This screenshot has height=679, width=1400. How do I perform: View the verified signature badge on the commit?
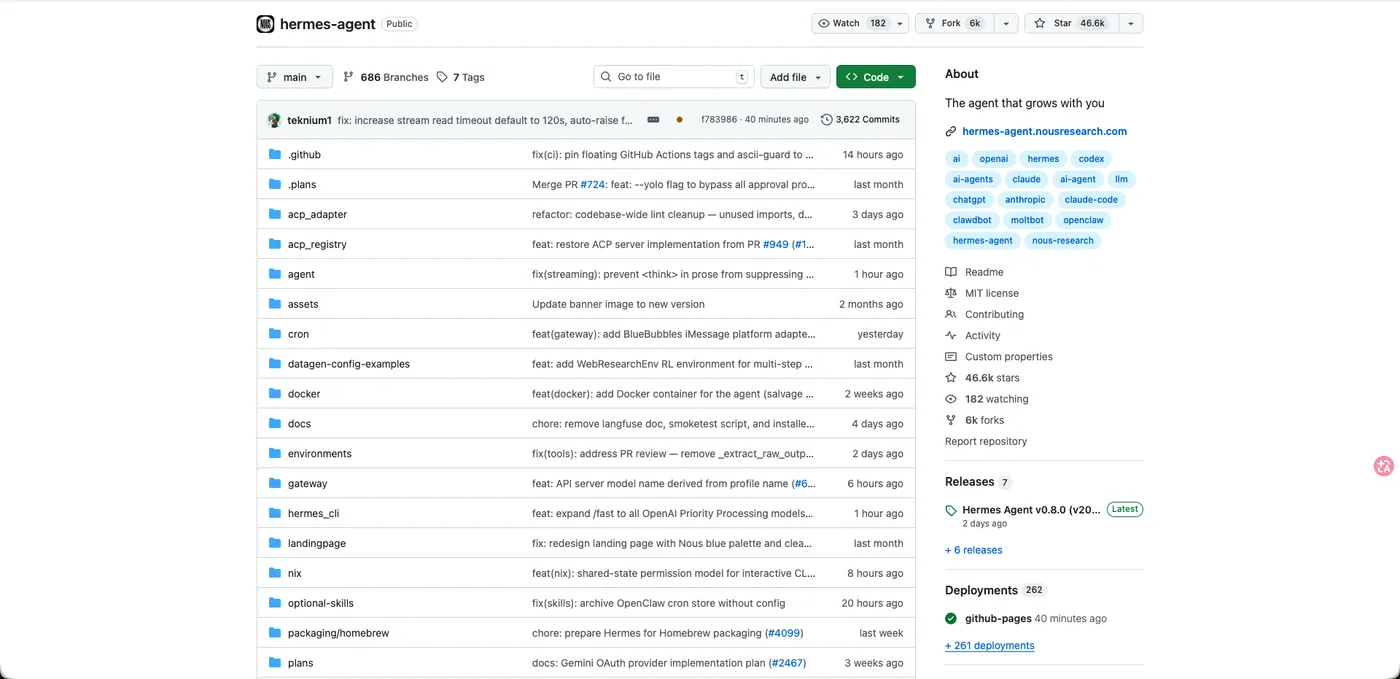click(x=680, y=118)
